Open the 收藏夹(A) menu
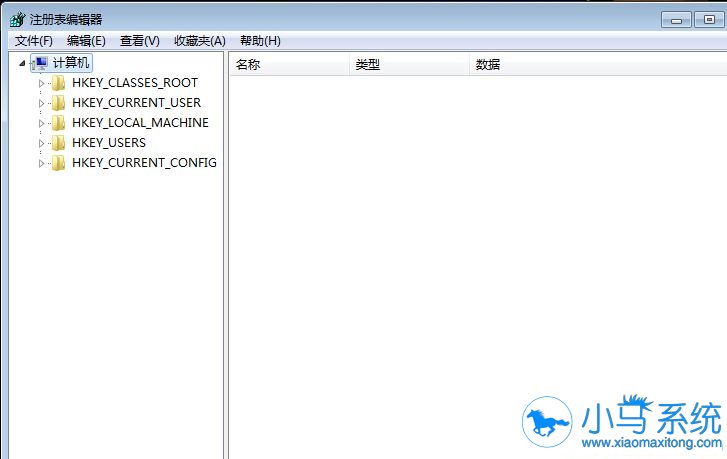The image size is (727, 459). pos(200,41)
